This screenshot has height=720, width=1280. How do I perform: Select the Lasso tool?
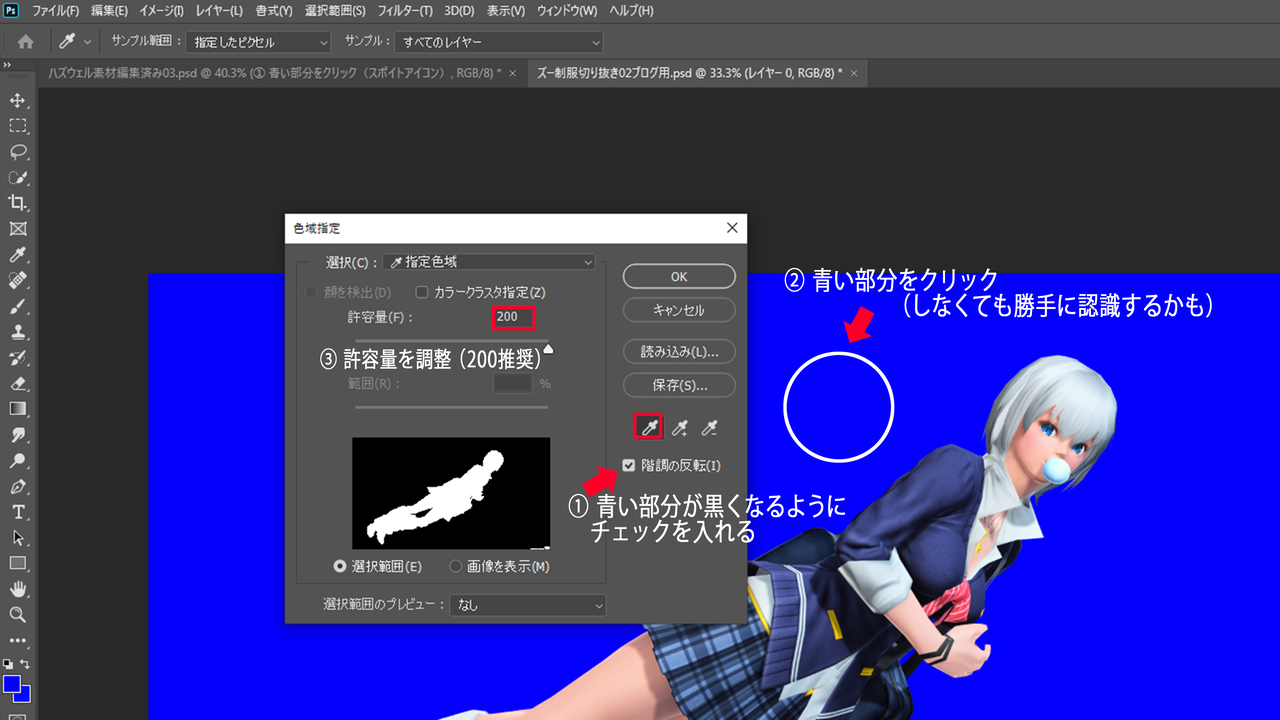pyautogui.click(x=18, y=152)
